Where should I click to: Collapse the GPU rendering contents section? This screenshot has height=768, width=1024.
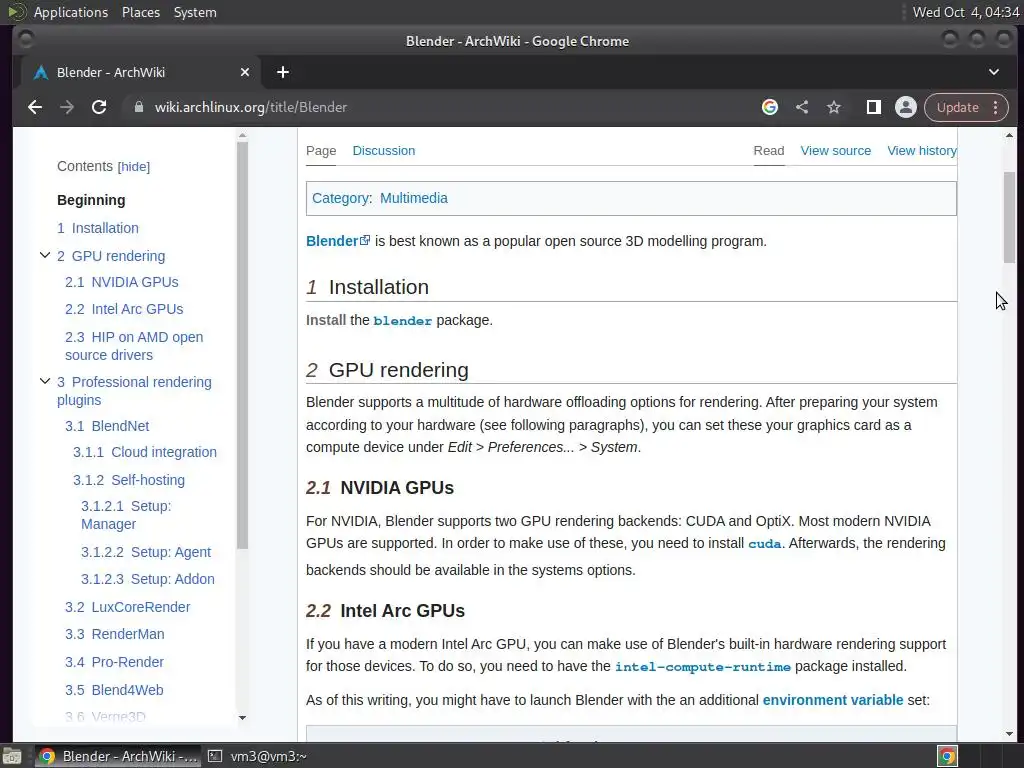tap(45, 255)
